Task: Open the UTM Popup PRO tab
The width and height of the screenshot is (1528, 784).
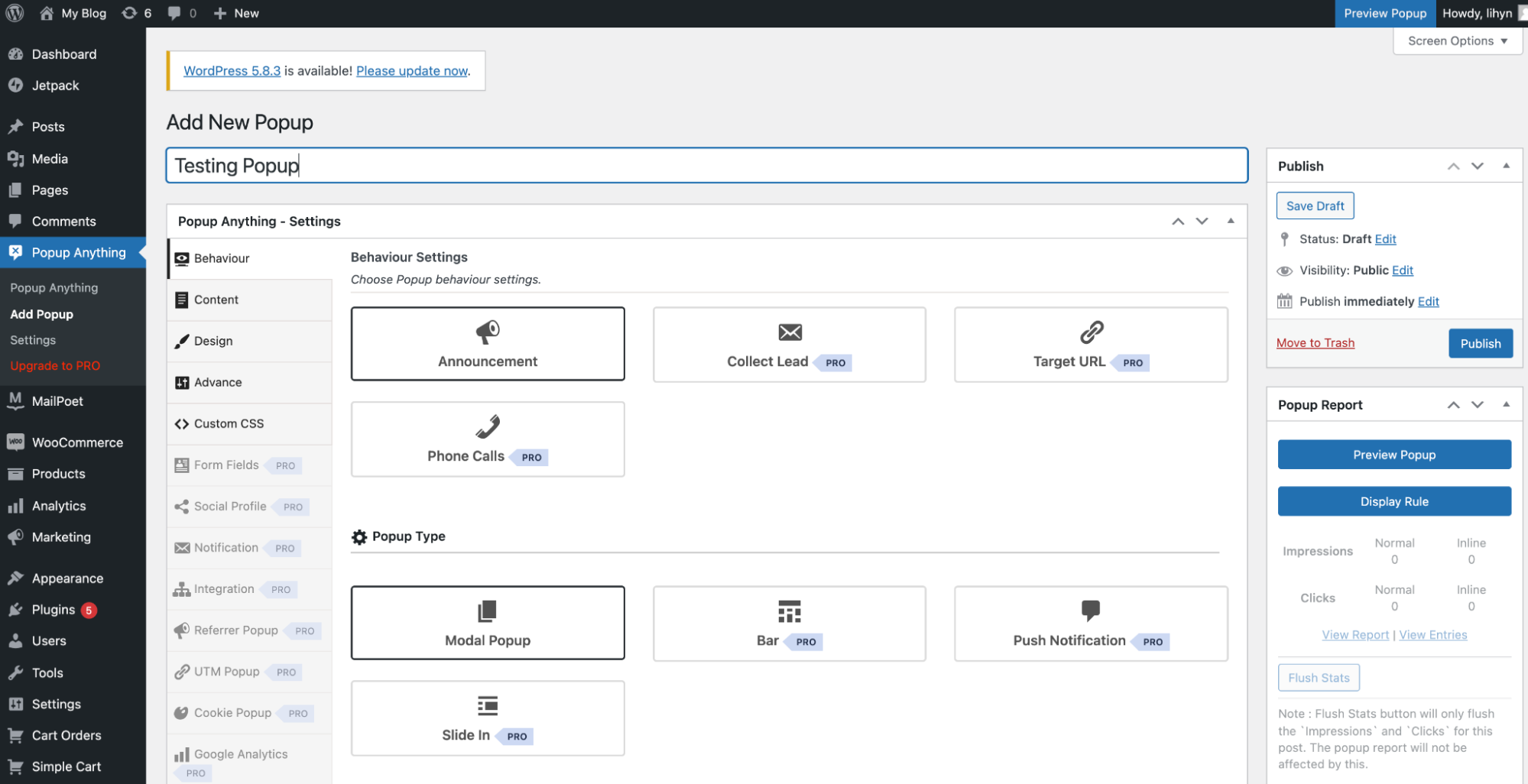Action: click(x=250, y=672)
